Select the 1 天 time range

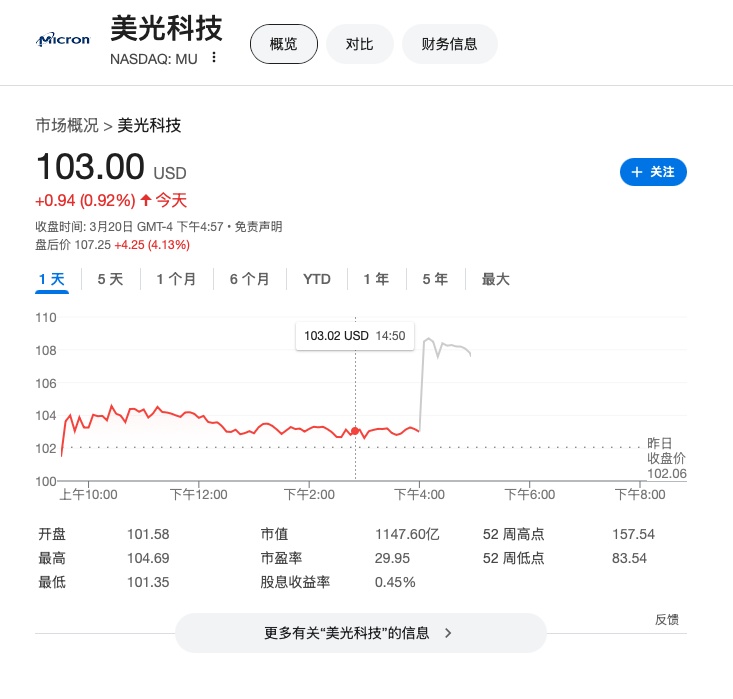(51, 279)
